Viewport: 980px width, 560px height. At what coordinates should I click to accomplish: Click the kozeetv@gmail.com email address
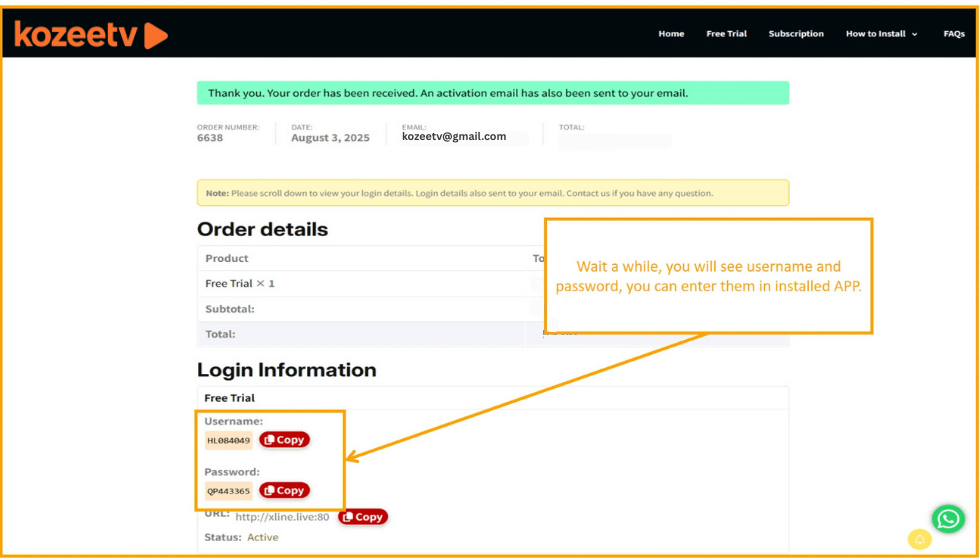click(x=454, y=137)
